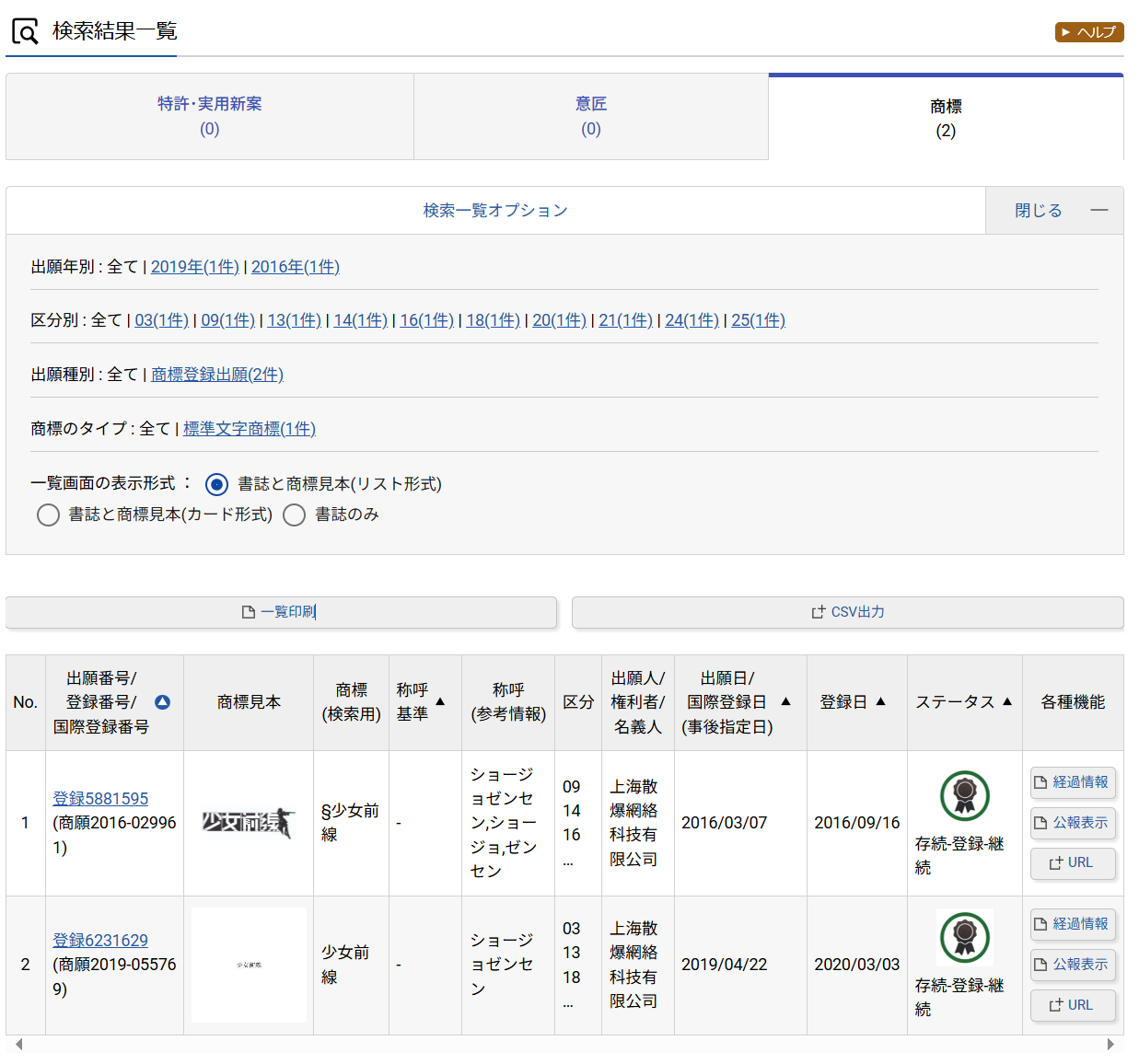The height and width of the screenshot is (1064, 1139).
Task: Click the registration ribbon badge in row 1
Action: [964, 795]
